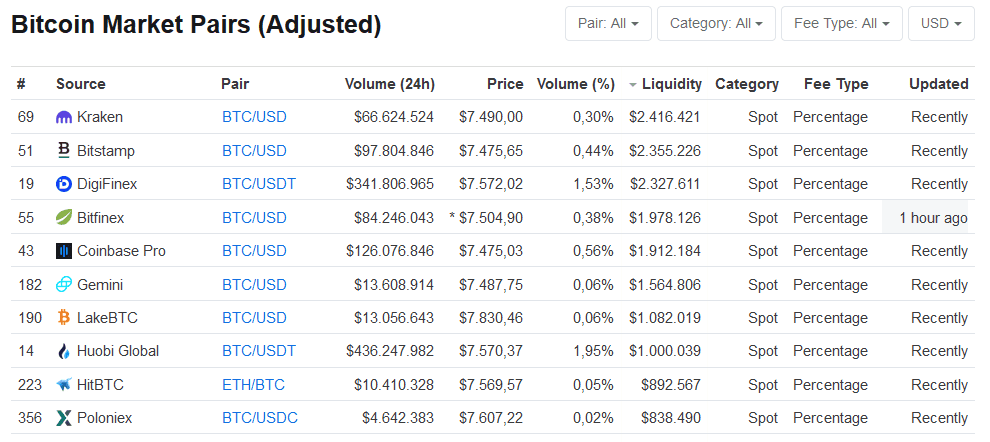The height and width of the screenshot is (442, 990).
Task: Click the Kraken exchange logo icon
Action: point(64,117)
